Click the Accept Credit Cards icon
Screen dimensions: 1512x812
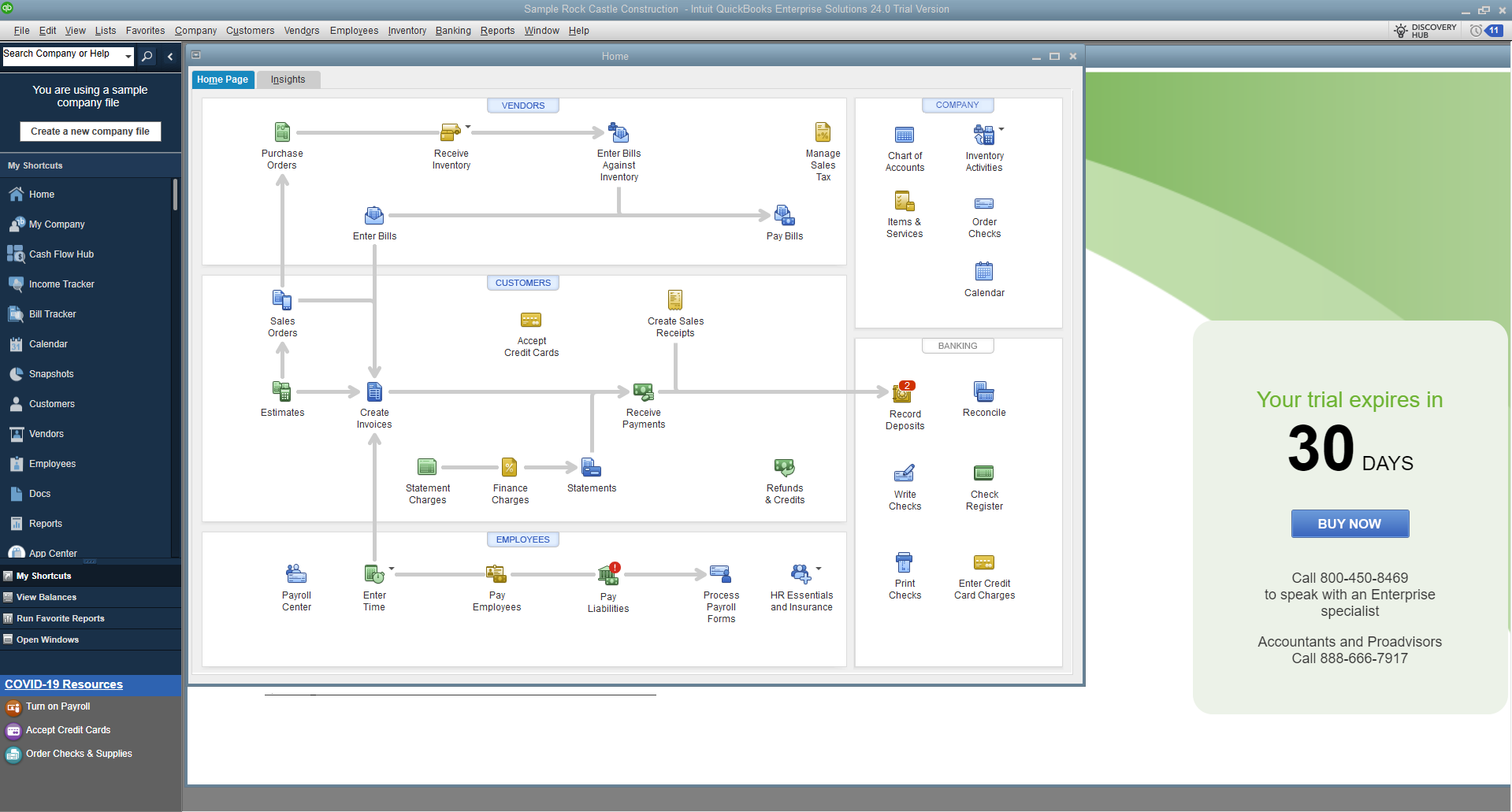pos(531,320)
